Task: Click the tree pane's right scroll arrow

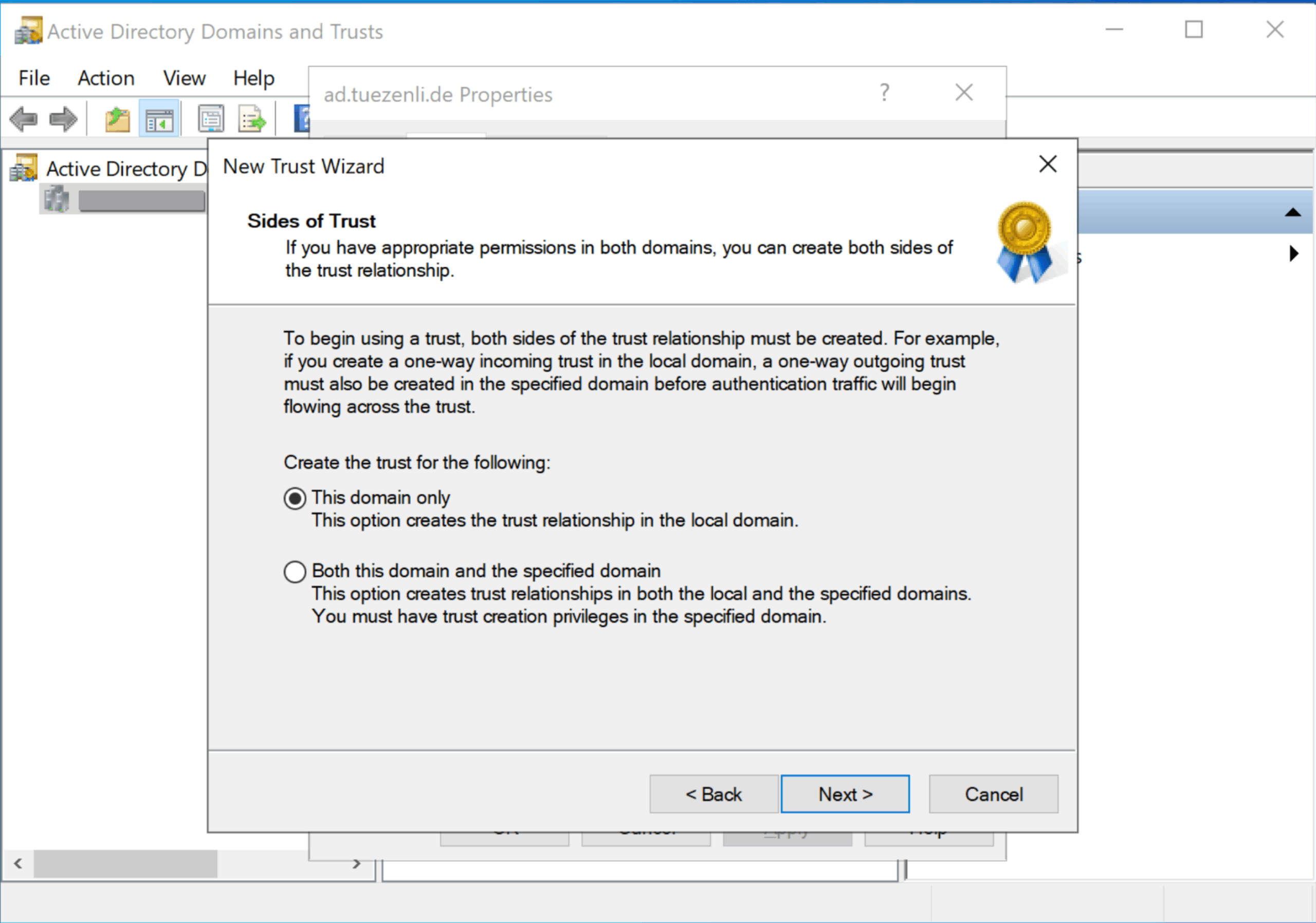Action: 357,863
